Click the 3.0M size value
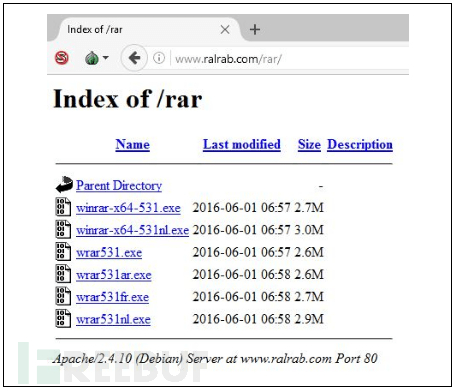456x391 pixels. pyautogui.click(x=309, y=230)
